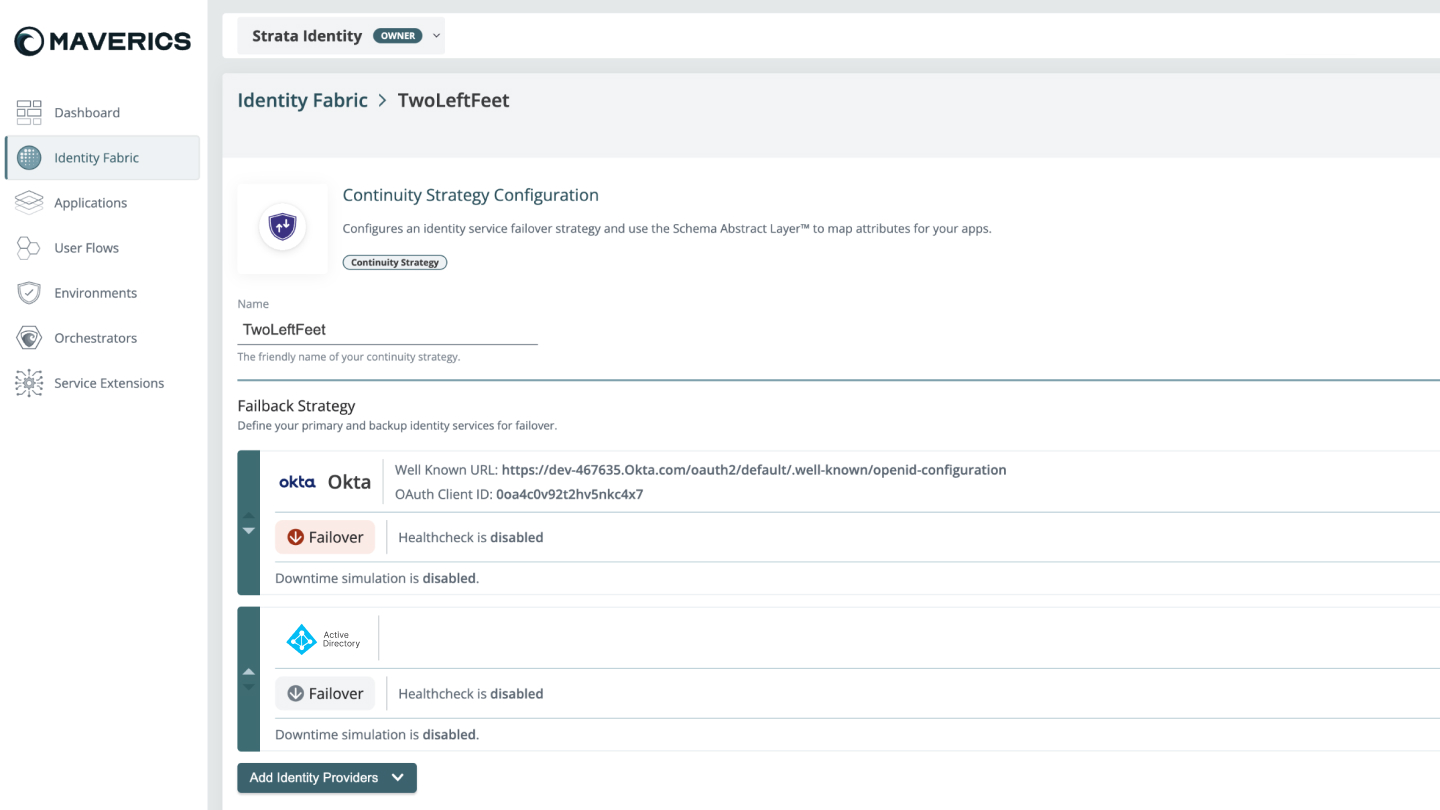Open the Service Extensions page

tap(102, 382)
